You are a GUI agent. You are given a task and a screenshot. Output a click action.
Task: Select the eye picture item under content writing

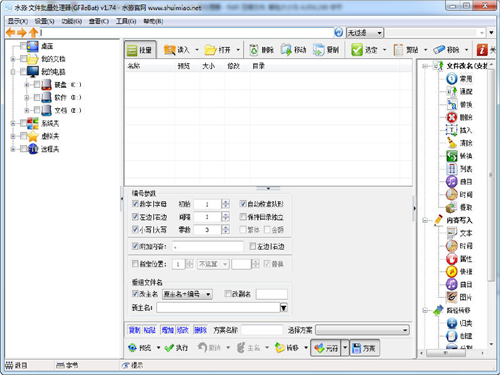452,297
